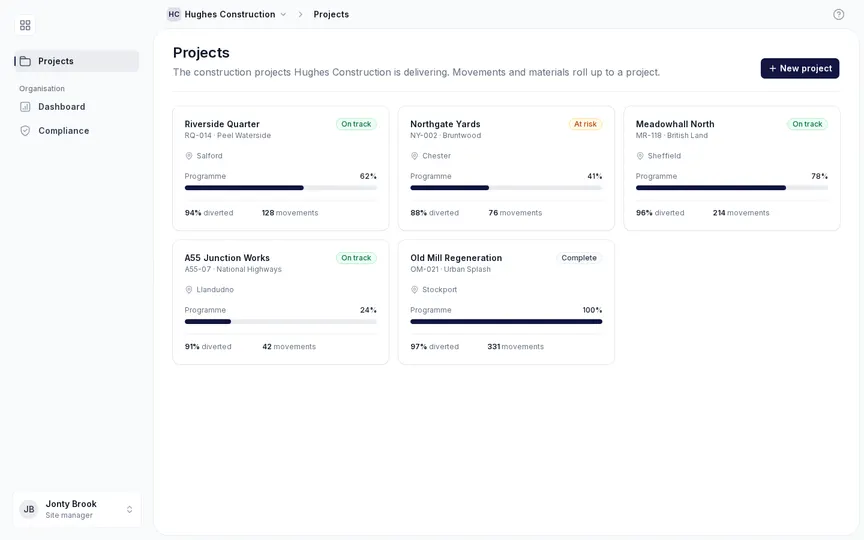864x540 pixels.
Task: Open the Riverside Quarter project card
Action: point(280,168)
